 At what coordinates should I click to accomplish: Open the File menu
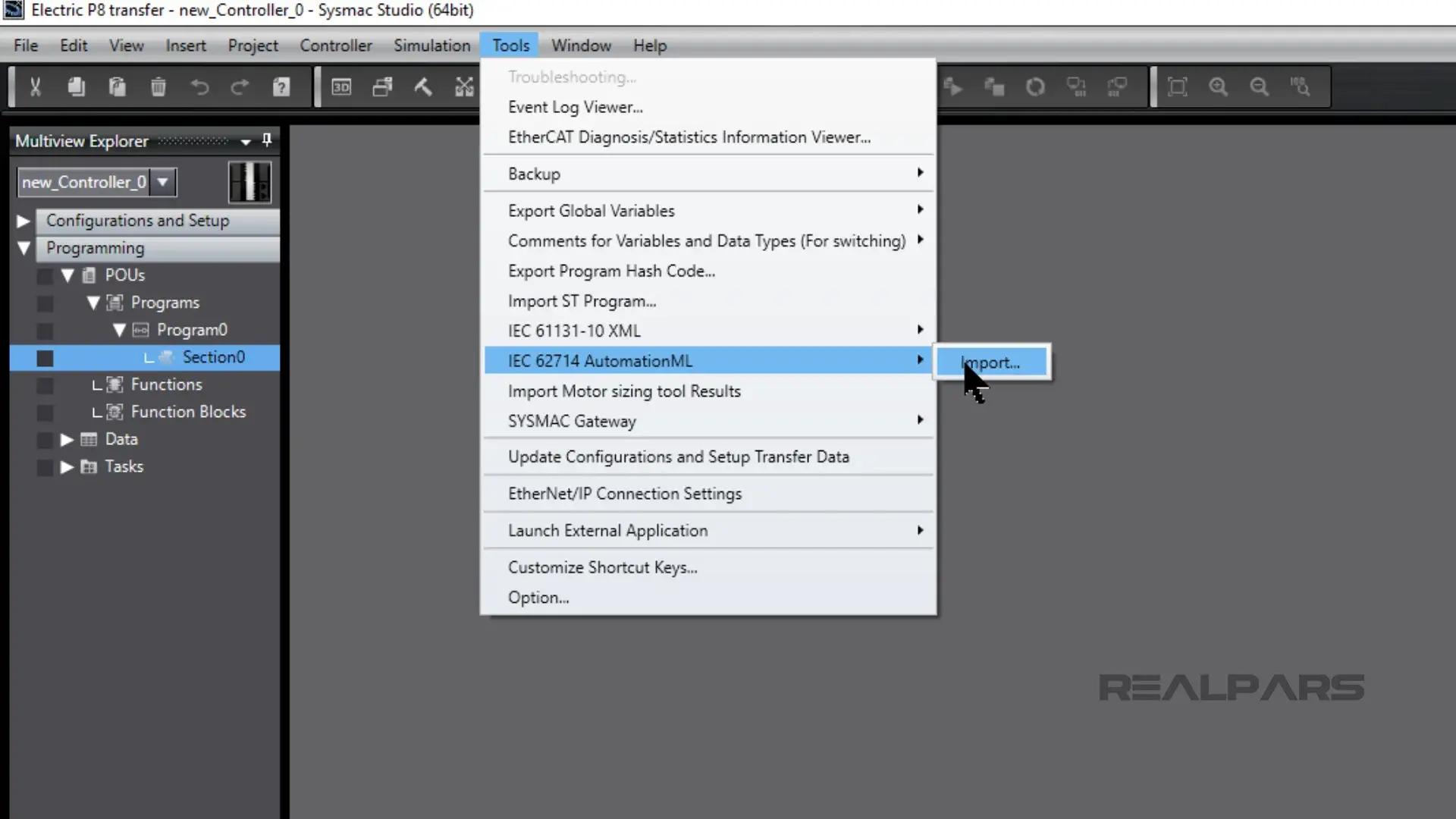(26, 45)
